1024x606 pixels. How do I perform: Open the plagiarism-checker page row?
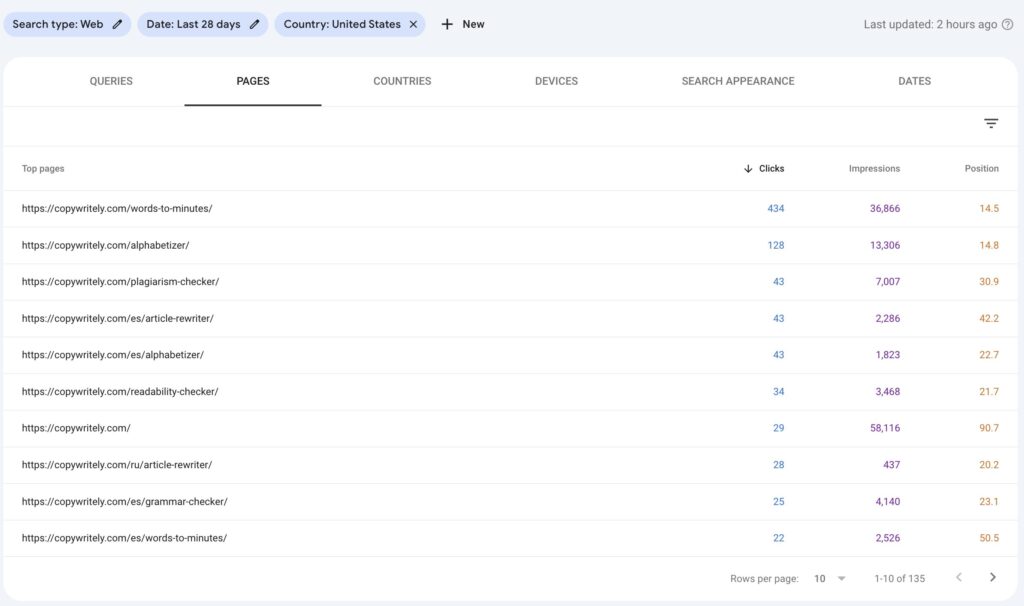[x=120, y=282]
